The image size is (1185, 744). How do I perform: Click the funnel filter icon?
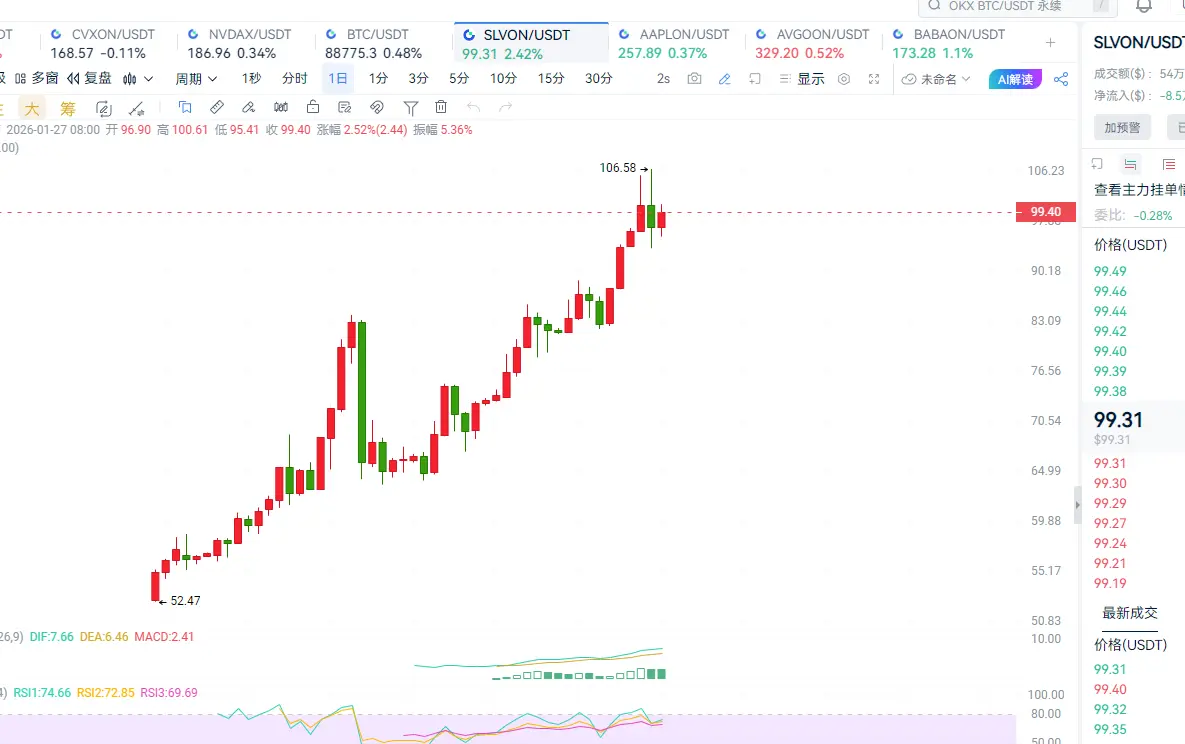(410, 107)
